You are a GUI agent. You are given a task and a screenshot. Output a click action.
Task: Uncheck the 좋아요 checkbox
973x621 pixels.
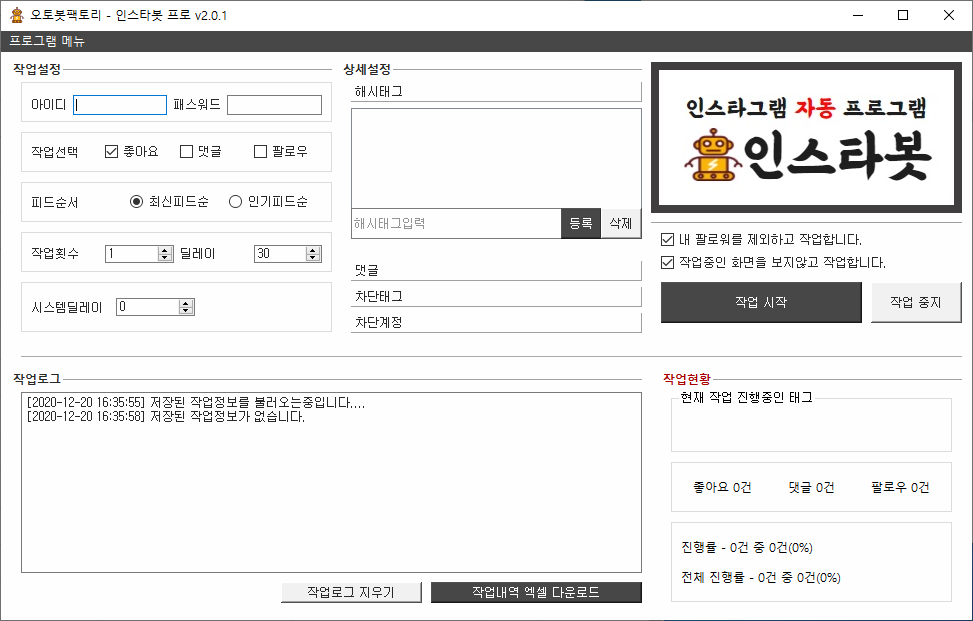click(112, 151)
